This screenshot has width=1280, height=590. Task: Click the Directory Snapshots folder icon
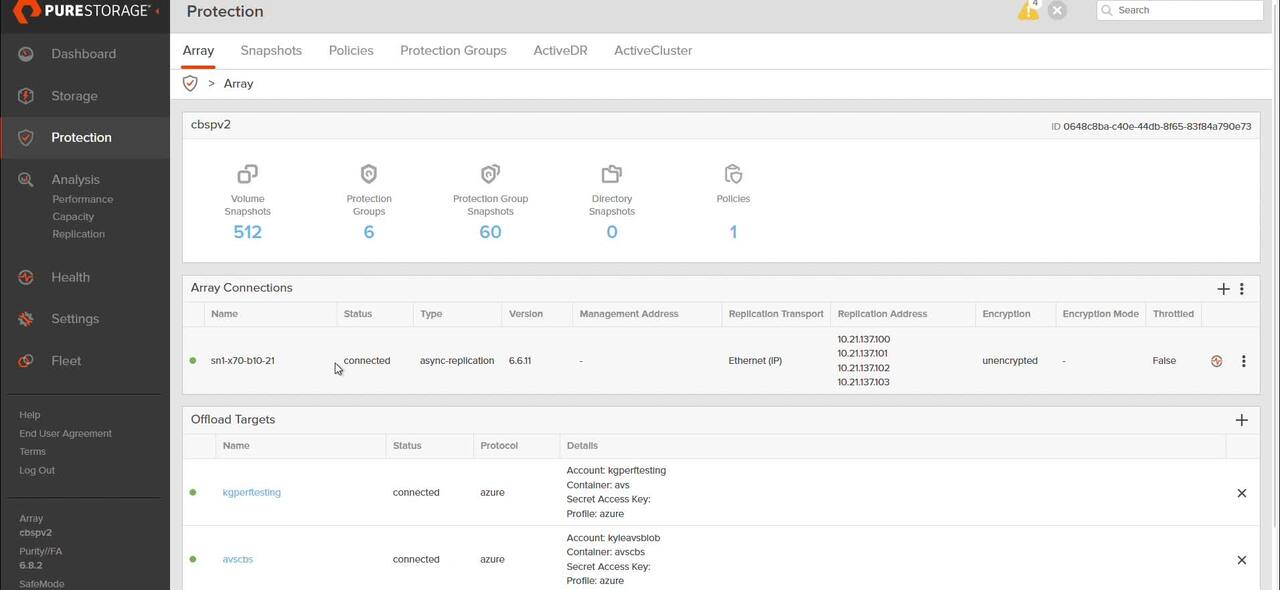click(x=612, y=174)
